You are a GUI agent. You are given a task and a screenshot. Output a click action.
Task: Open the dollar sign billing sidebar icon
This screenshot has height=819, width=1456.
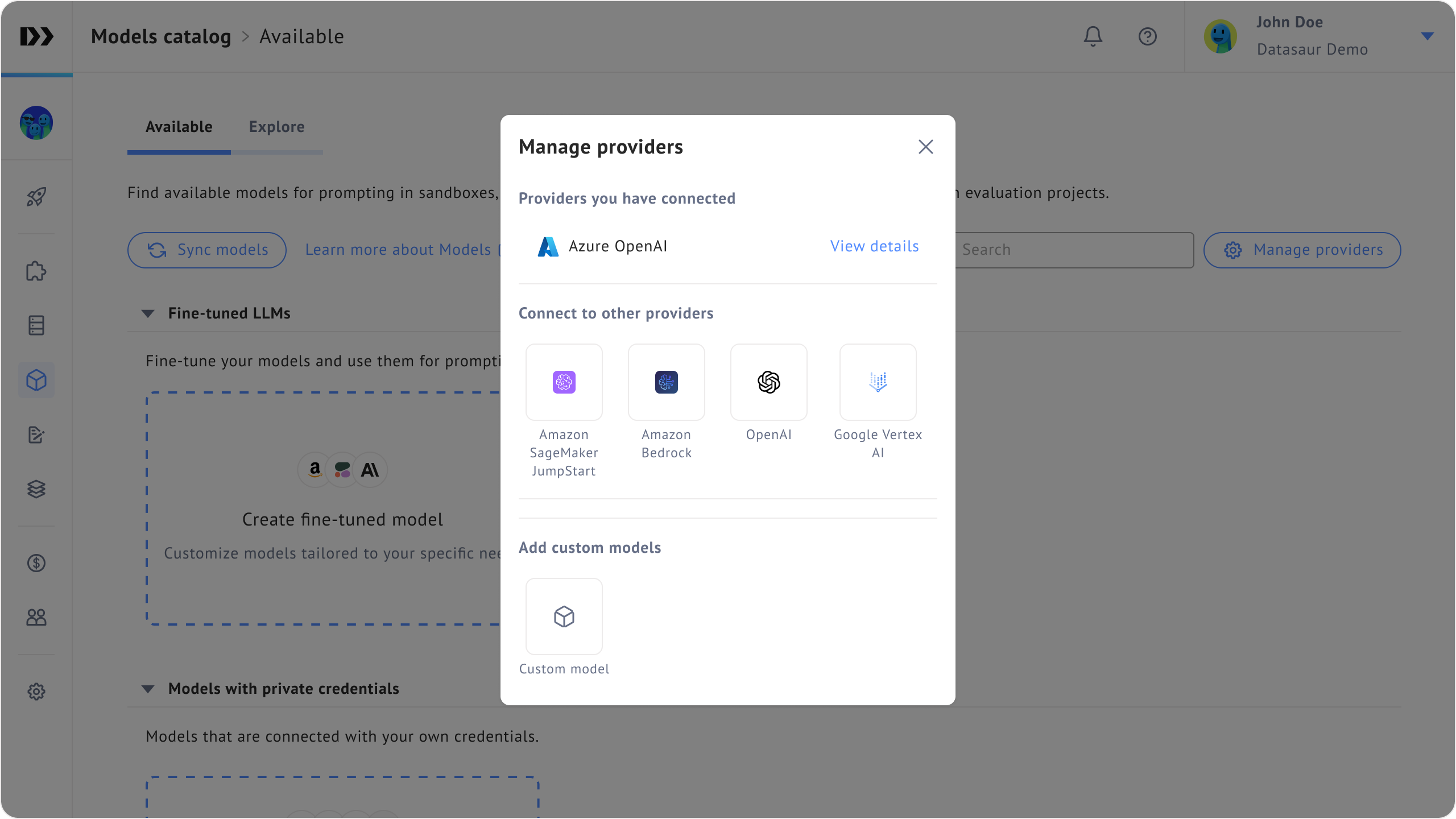pyautogui.click(x=36, y=563)
